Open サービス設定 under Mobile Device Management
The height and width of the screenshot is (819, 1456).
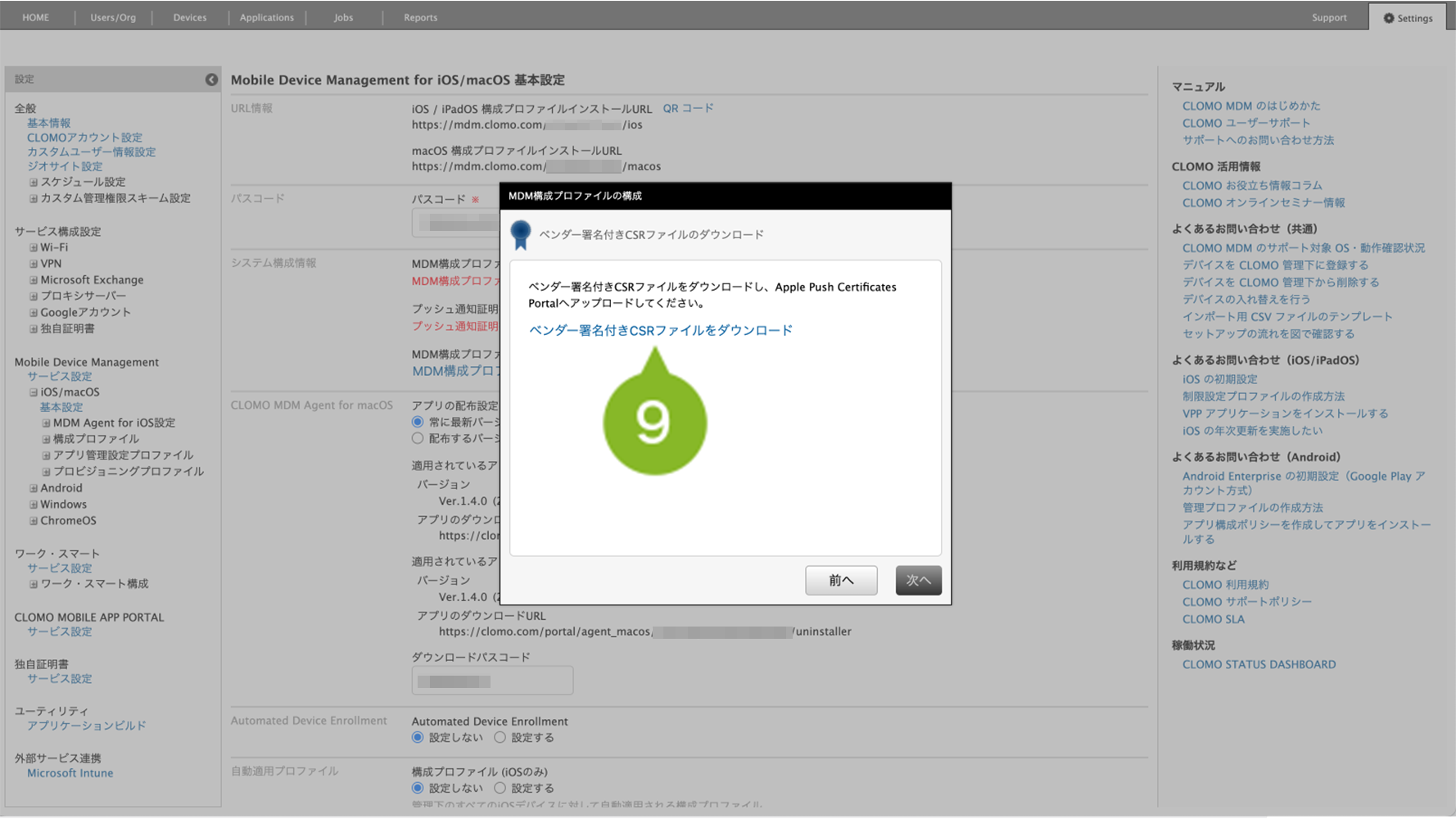(x=60, y=377)
